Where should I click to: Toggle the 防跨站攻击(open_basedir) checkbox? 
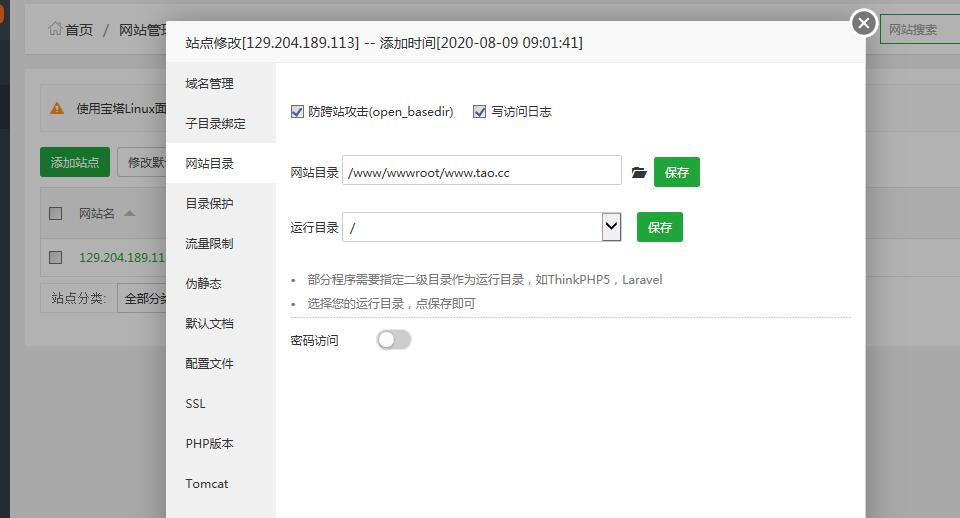pos(297,112)
